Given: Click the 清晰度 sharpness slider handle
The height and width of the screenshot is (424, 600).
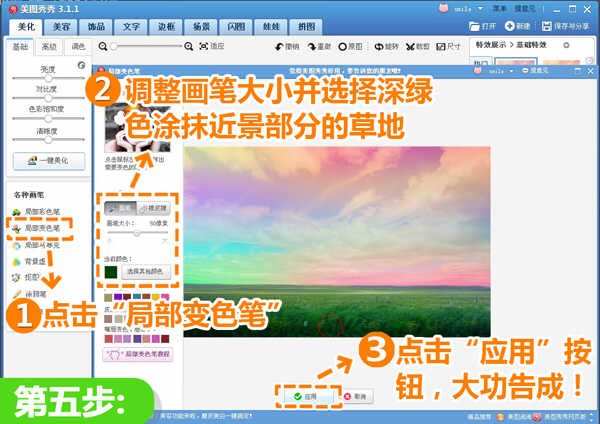Looking at the screenshot, I should [48, 140].
